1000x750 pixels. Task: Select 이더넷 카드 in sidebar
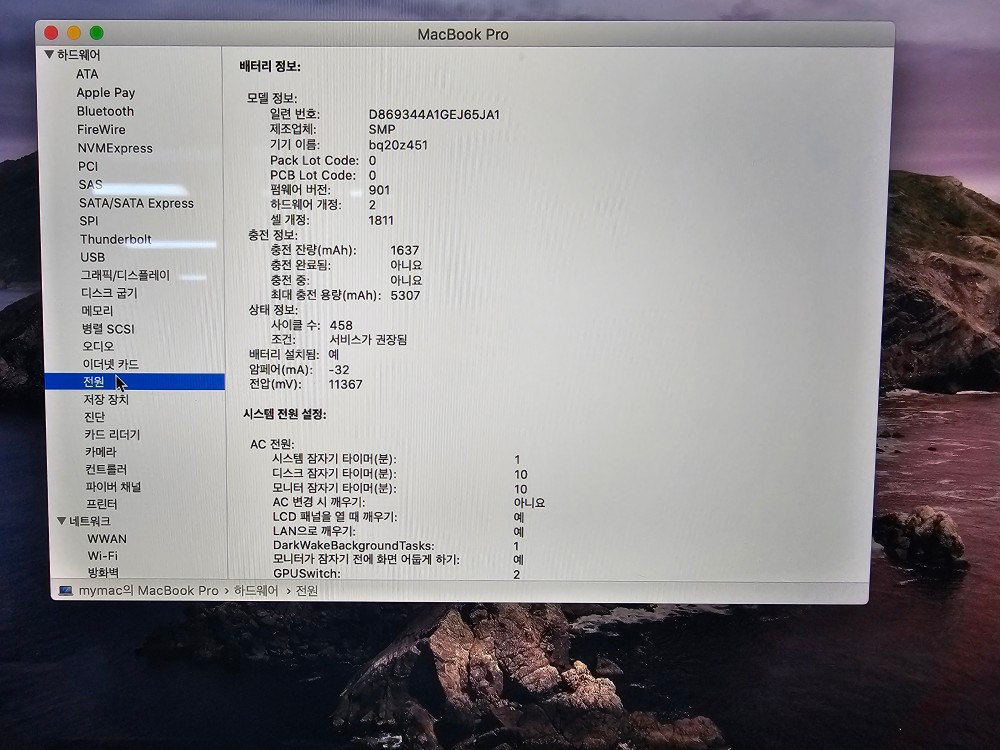pyautogui.click(x=110, y=364)
